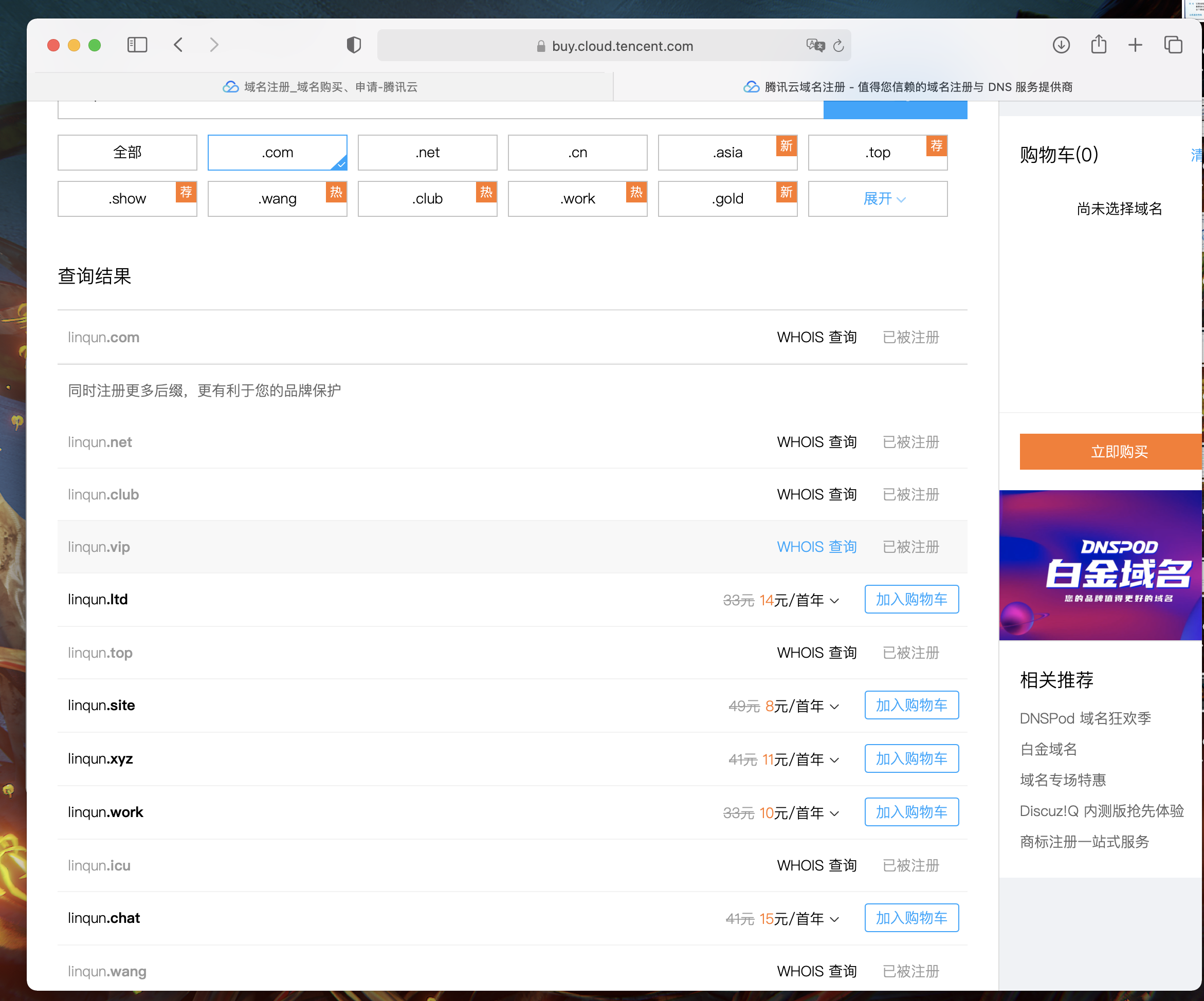1204x1001 pixels.
Task: Select the .net suffix filter
Action: click(x=427, y=153)
